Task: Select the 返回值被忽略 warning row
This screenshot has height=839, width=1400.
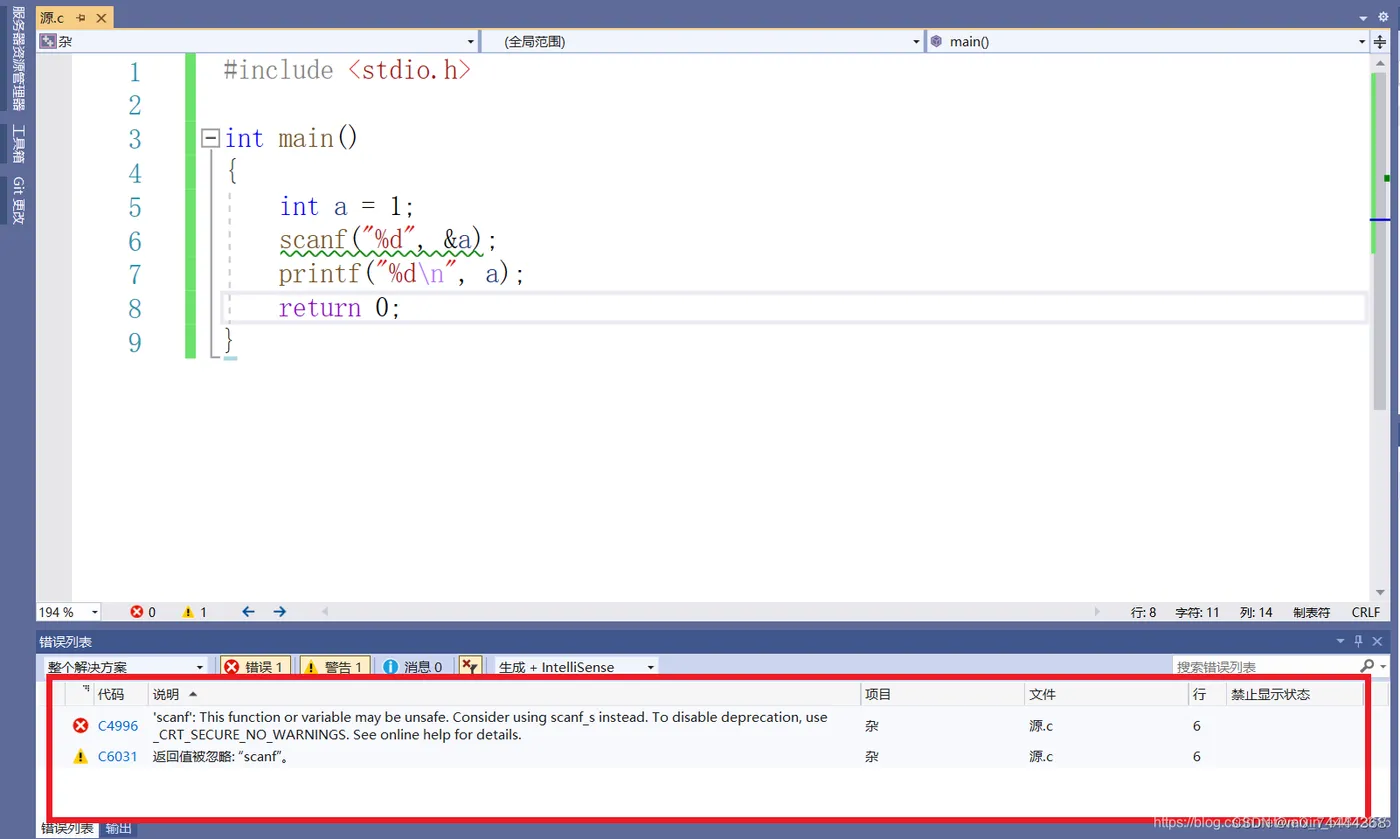Action: coord(706,757)
